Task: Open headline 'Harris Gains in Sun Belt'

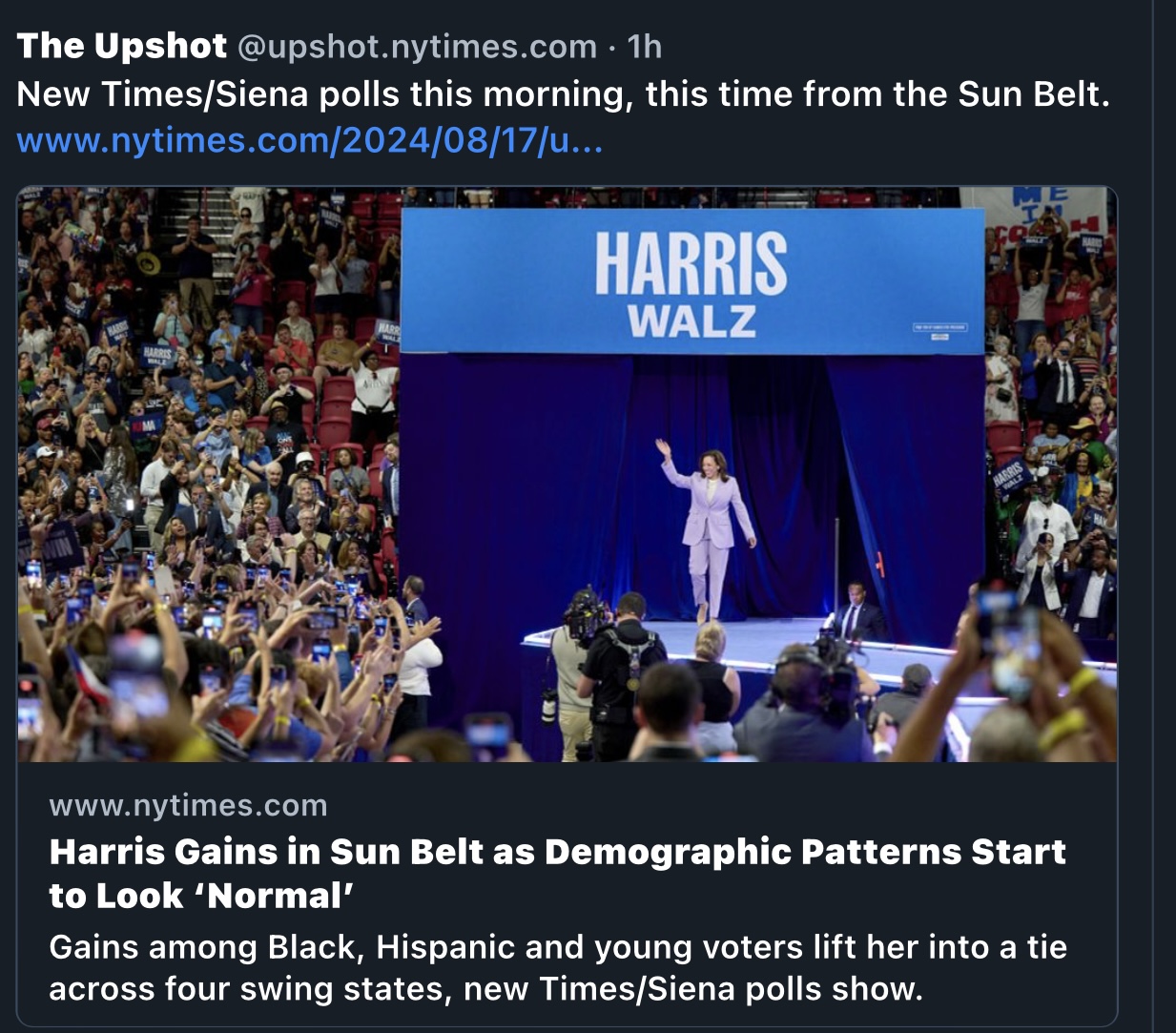Action: click(x=557, y=851)
